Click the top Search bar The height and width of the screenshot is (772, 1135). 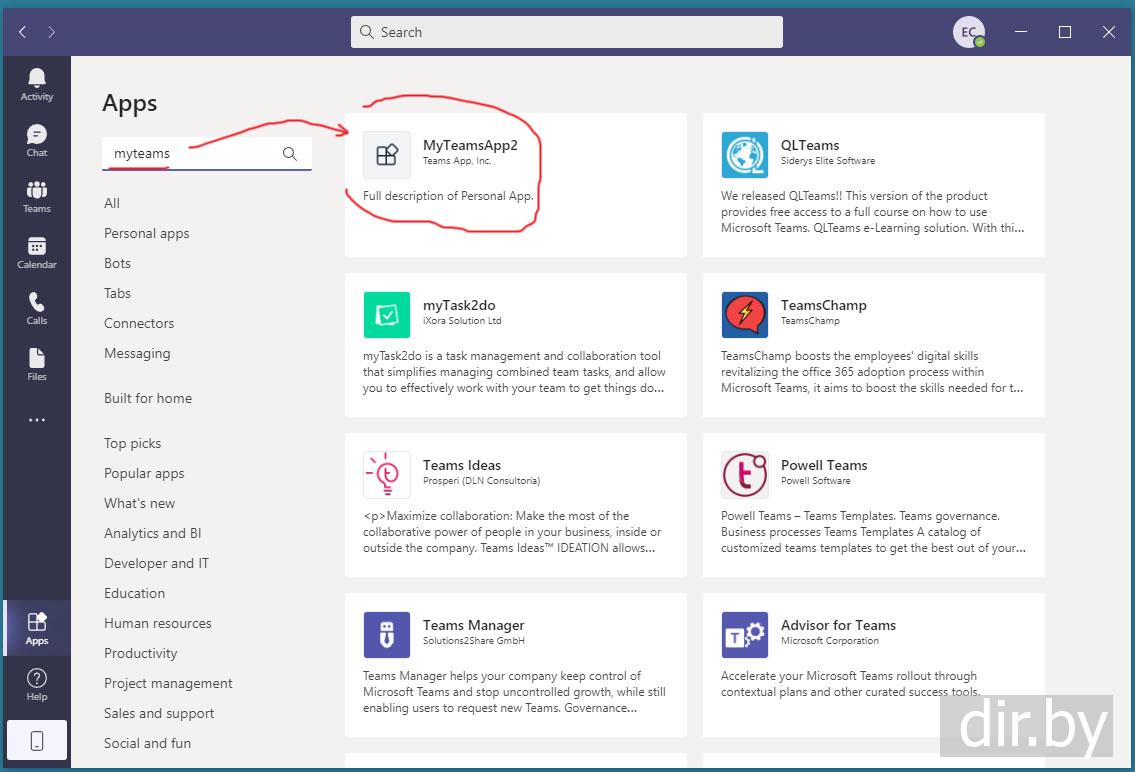(567, 32)
